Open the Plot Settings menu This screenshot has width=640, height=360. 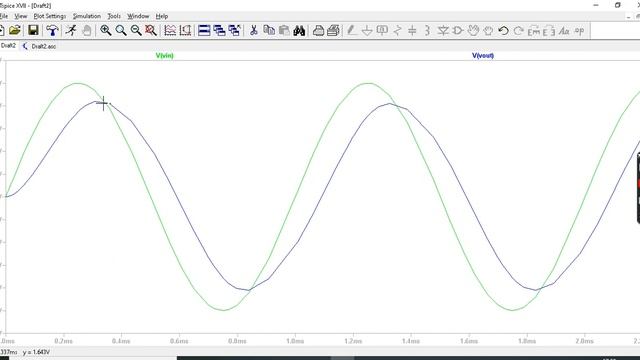click(50, 16)
